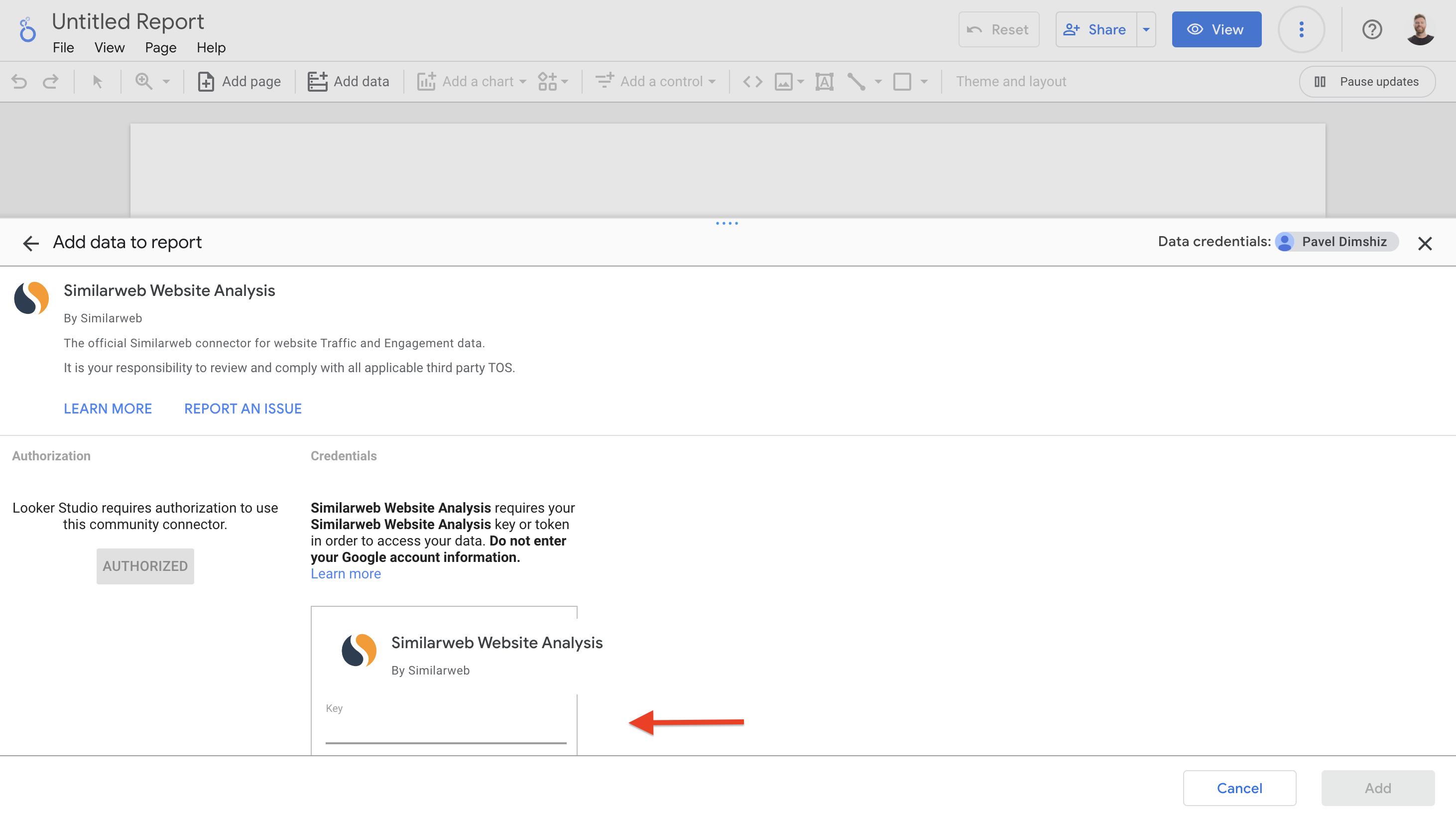Image resolution: width=1456 pixels, height=820 pixels.
Task: Click the zoom magnifier icon
Action: coord(143,81)
